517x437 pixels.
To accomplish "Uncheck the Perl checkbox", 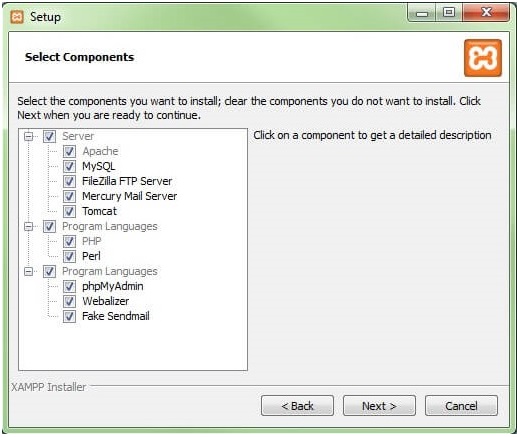I will [69, 256].
